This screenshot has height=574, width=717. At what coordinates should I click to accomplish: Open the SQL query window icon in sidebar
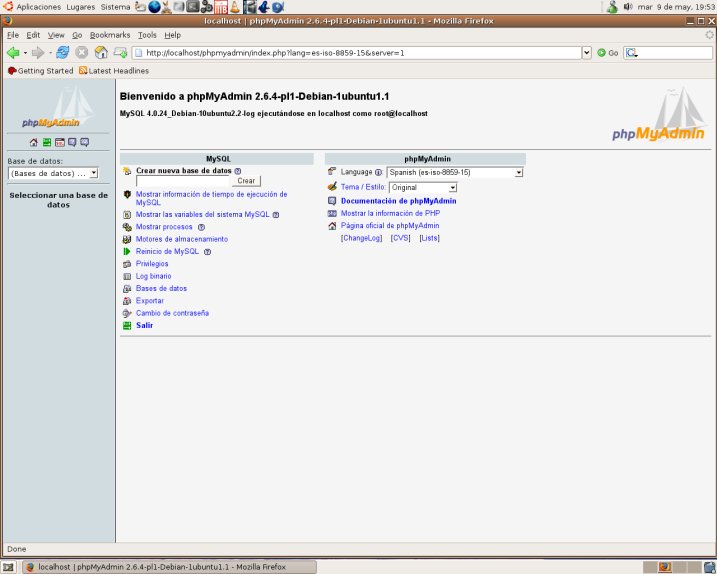pos(59,142)
